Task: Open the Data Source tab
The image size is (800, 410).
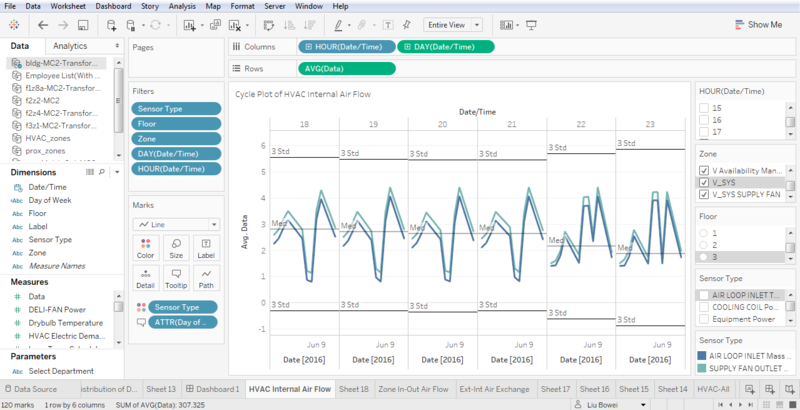Action: click(31, 389)
